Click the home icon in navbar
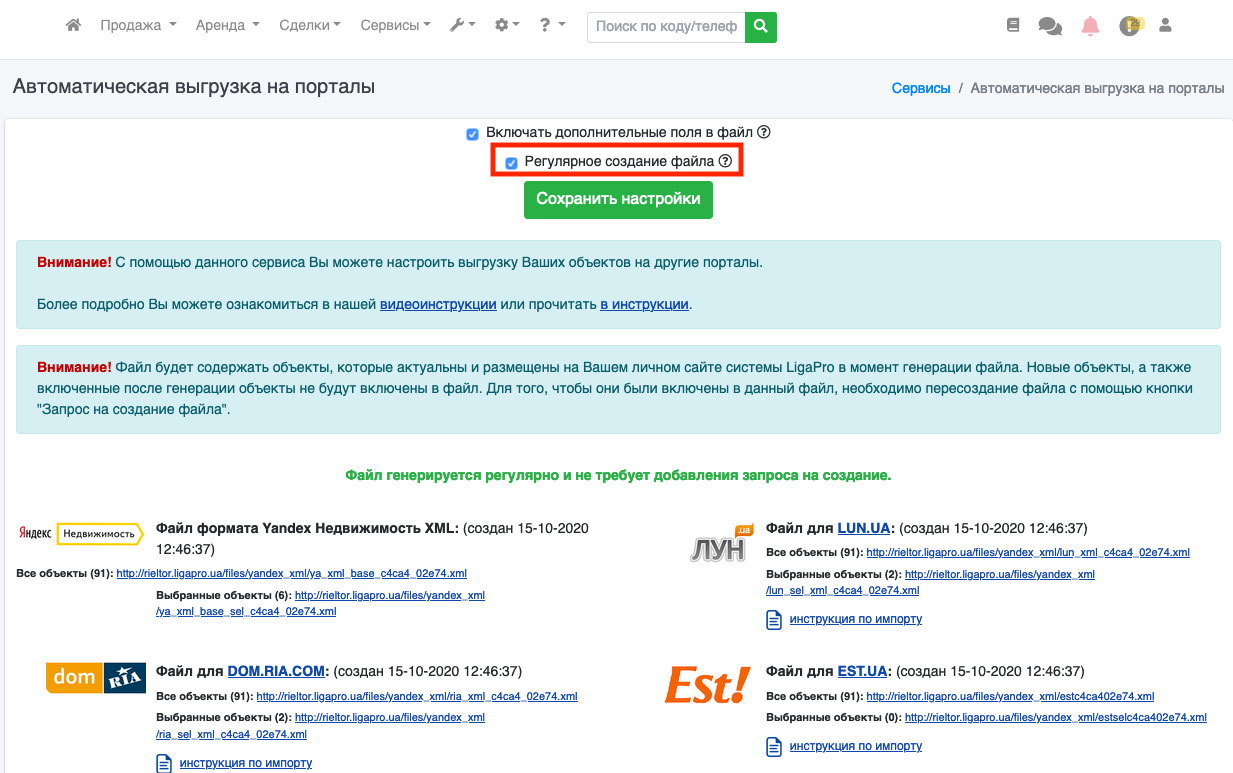 (73, 26)
